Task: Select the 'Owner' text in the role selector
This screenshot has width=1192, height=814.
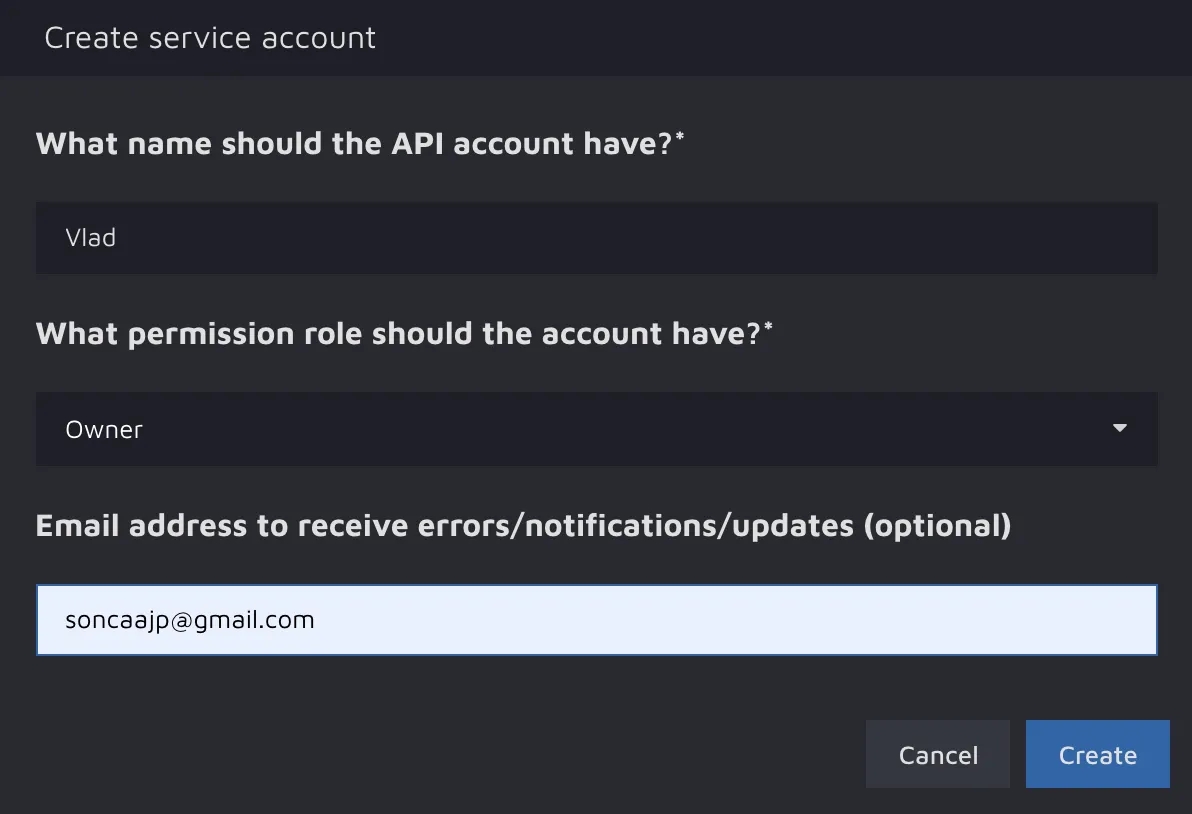Action: point(104,430)
